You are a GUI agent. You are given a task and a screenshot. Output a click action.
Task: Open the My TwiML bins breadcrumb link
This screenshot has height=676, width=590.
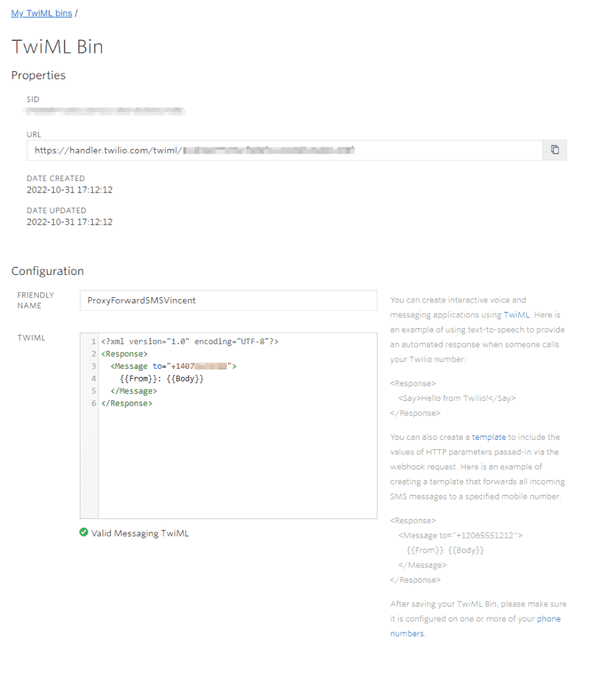tap(41, 13)
